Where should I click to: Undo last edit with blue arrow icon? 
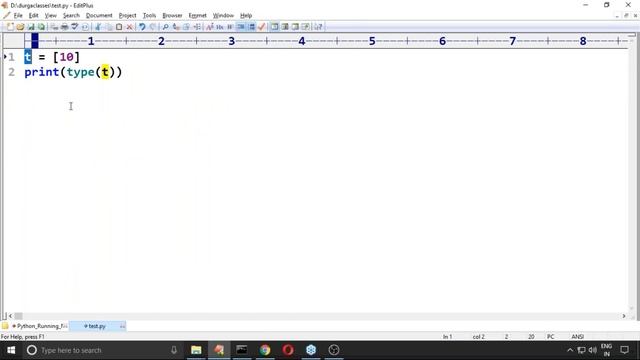[142, 27]
